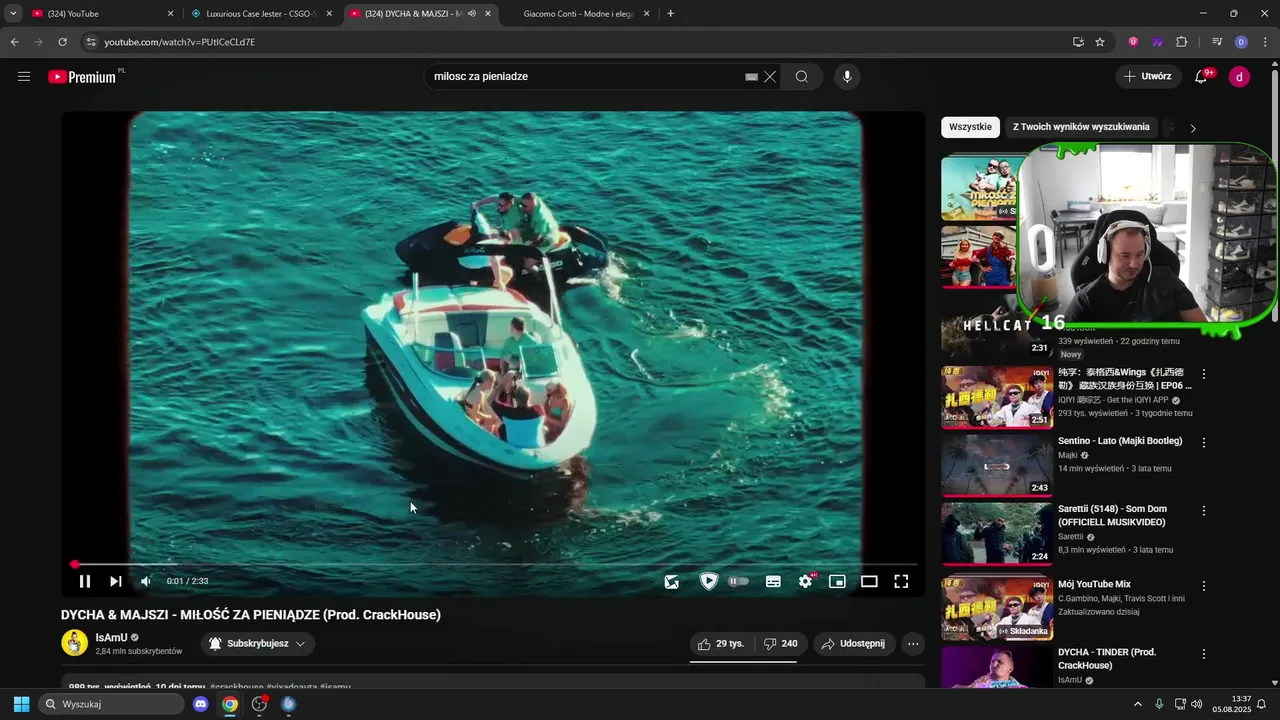
Task: Select 'Z Twoich wyników wyszukiwania' chip
Action: [1081, 127]
